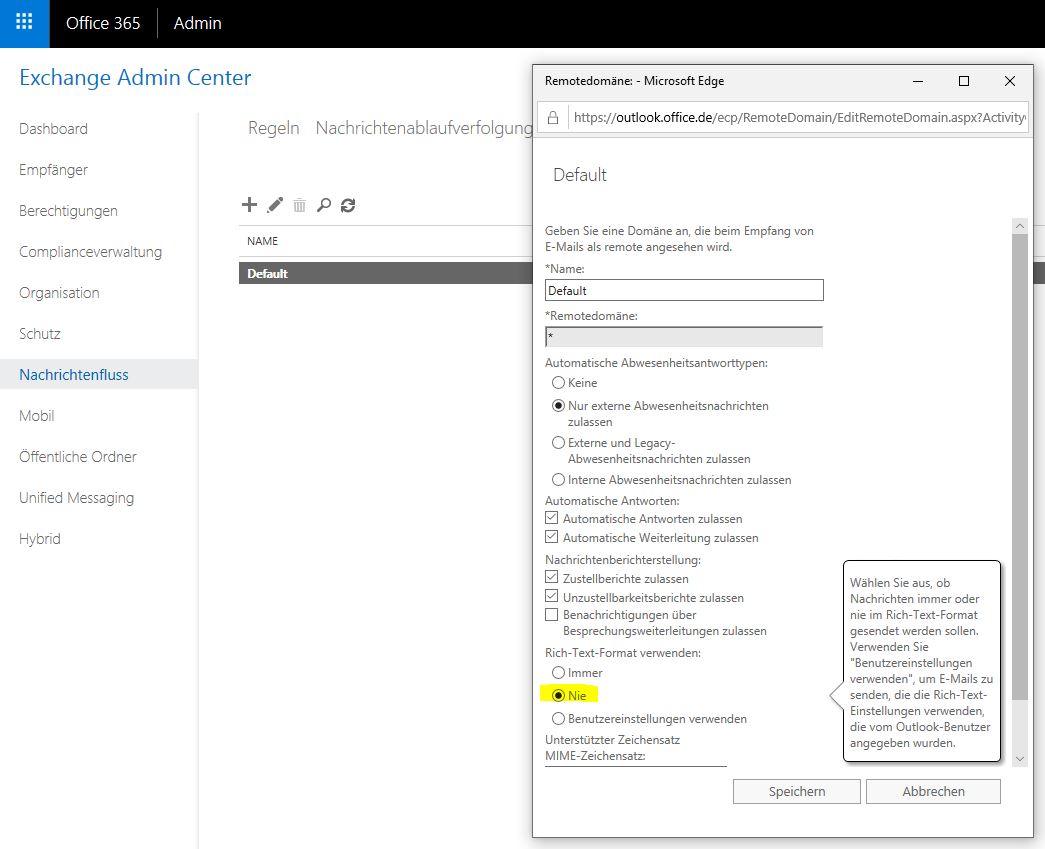Viewport: 1045px width, 849px height.
Task: Open the Office 365 app launcher grid
Action: pyautogui.click(x=24, y=24)
